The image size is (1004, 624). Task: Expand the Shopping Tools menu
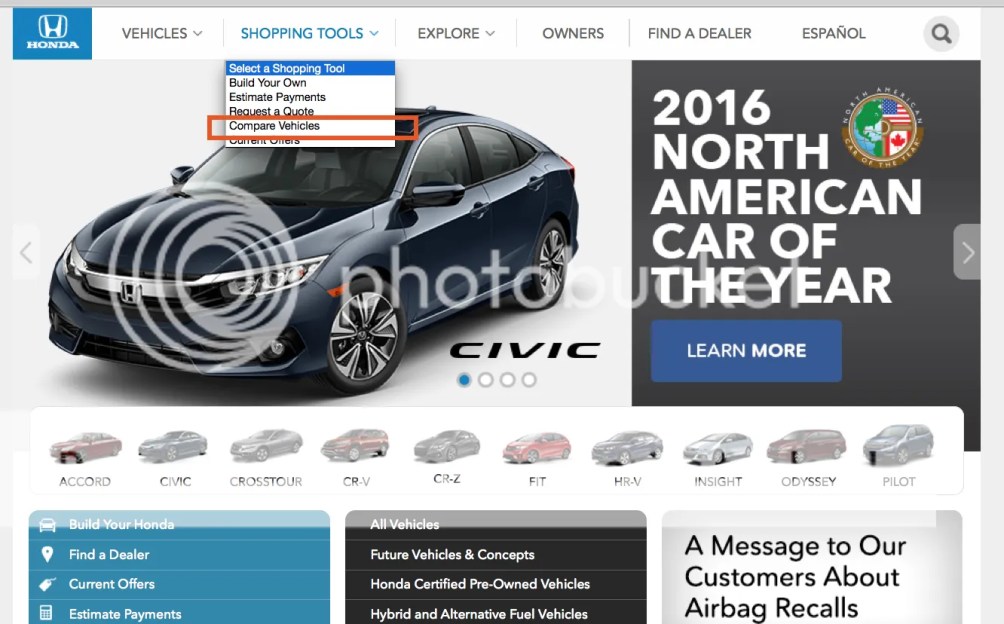(309, 33)
